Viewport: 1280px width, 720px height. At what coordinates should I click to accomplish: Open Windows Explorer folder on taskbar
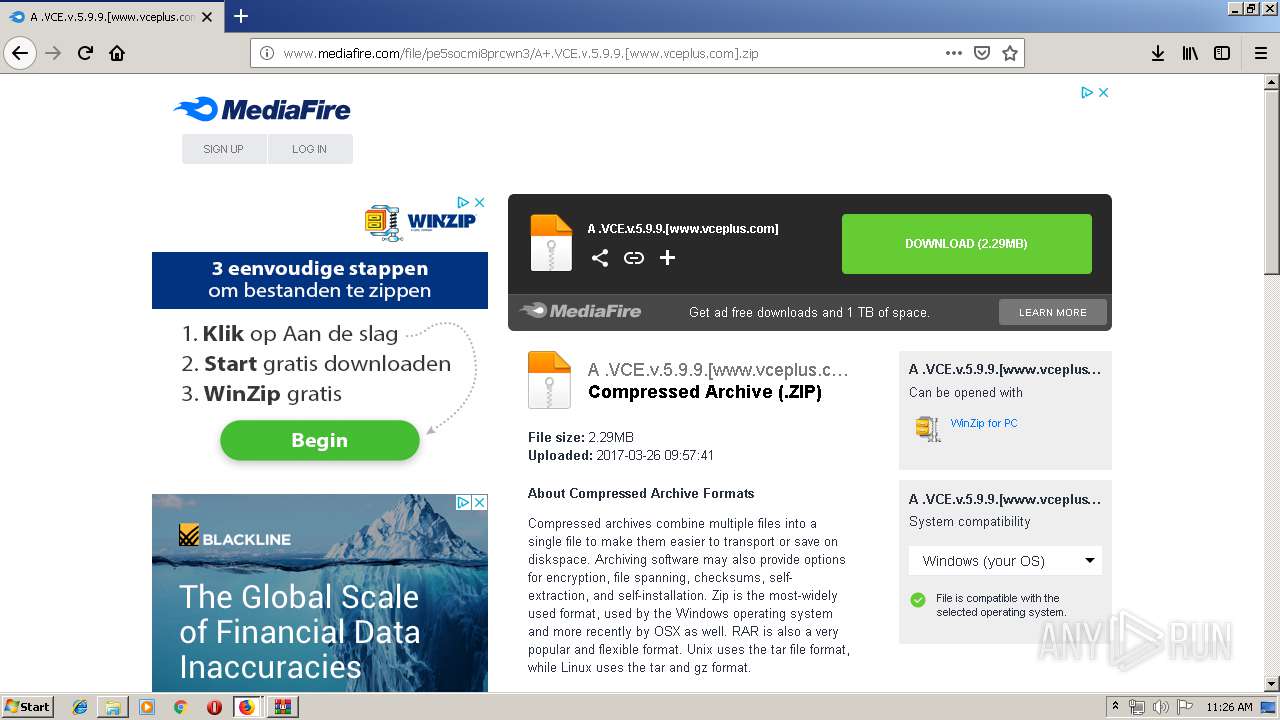tap(113, 707)
